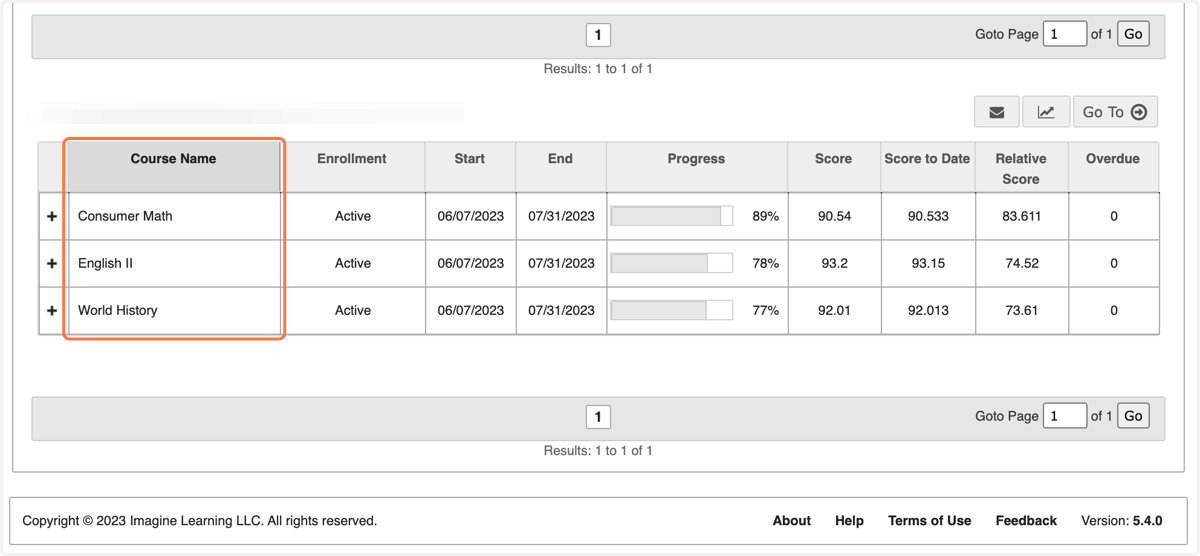Click the bottom Go button
This screenshot has height=556, width=1200.
(x=1133, y=416)
